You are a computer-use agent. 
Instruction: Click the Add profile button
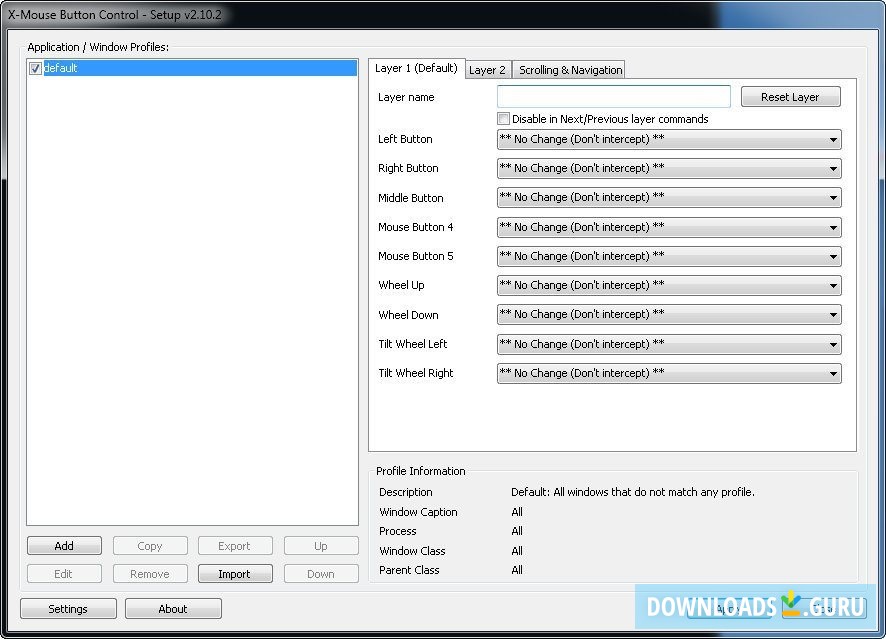click(x=64, y=546)
